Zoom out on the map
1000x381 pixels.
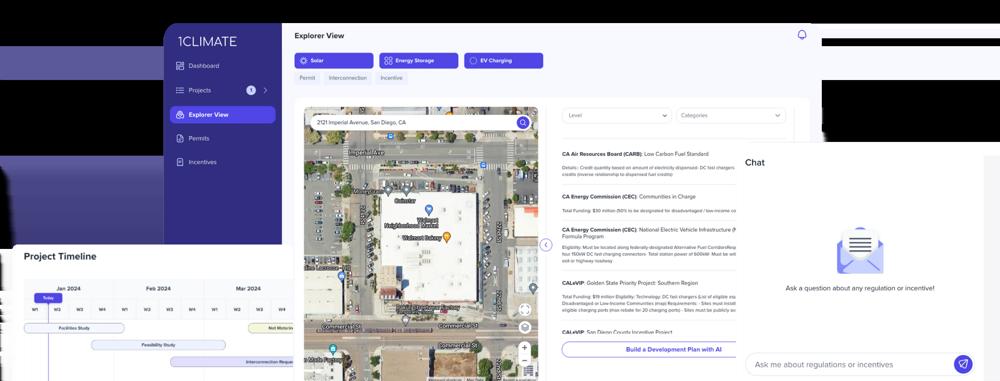tap(524, 360)
